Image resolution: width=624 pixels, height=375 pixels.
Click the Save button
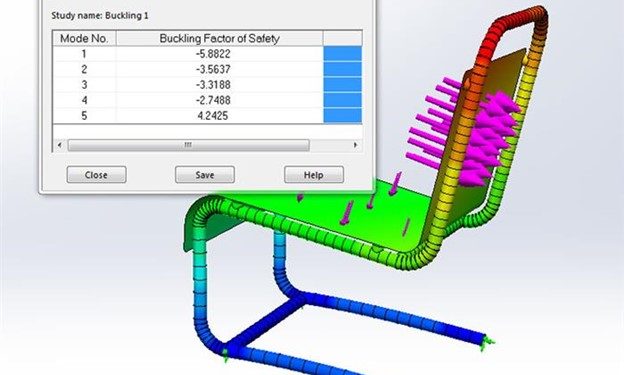205,175
